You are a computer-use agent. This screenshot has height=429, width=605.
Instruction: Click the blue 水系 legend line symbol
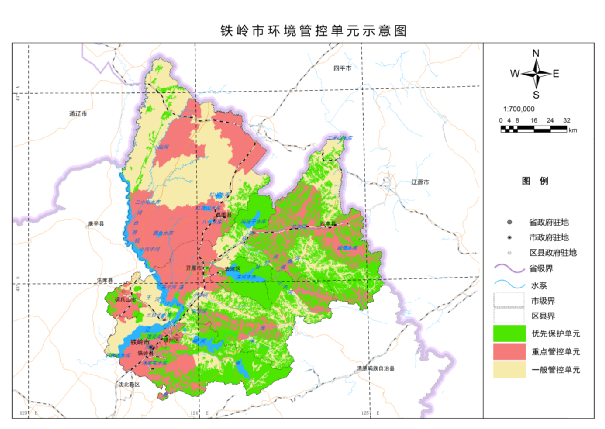coord(510,284)
